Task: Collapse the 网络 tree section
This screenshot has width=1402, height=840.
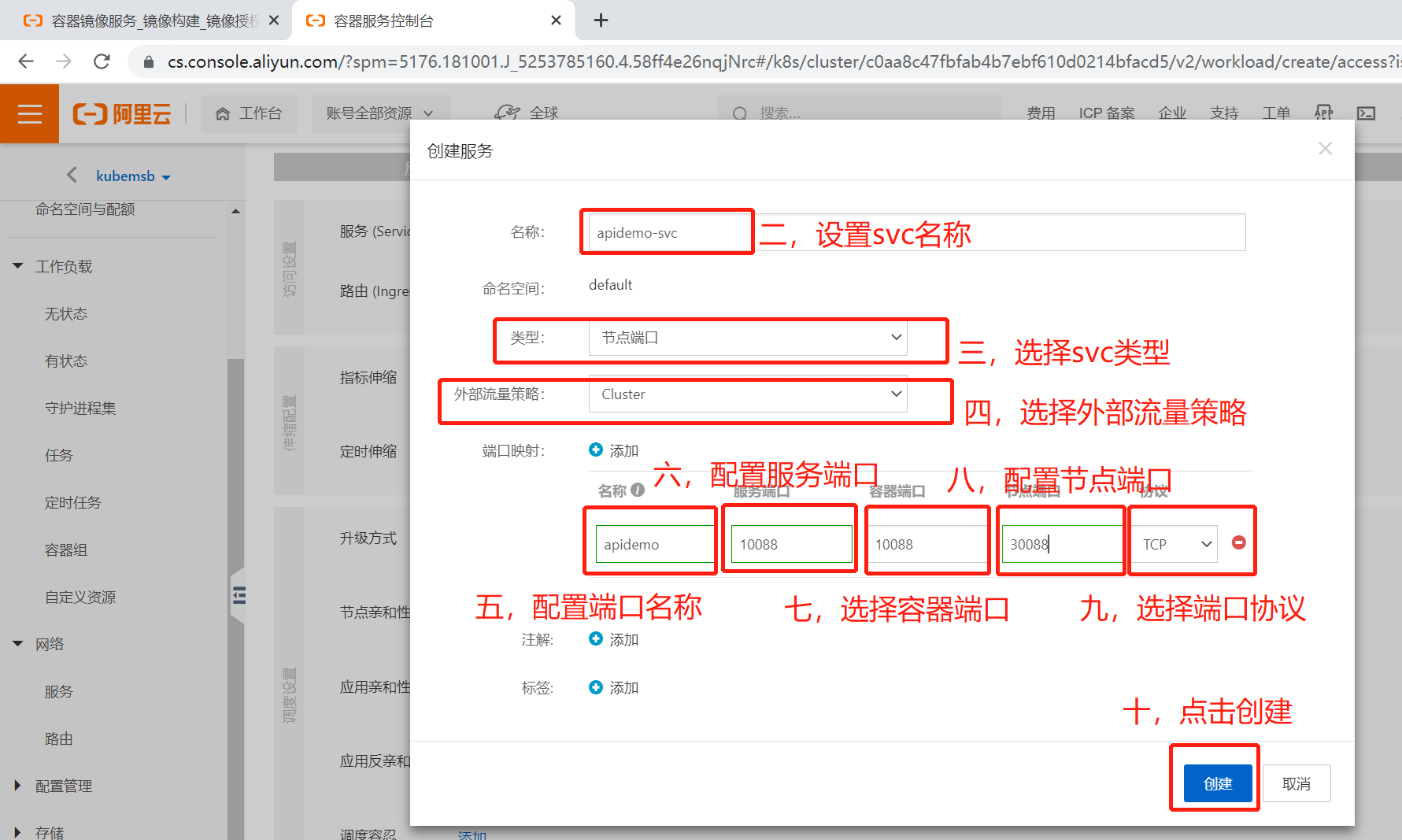Action: (18, 644)
